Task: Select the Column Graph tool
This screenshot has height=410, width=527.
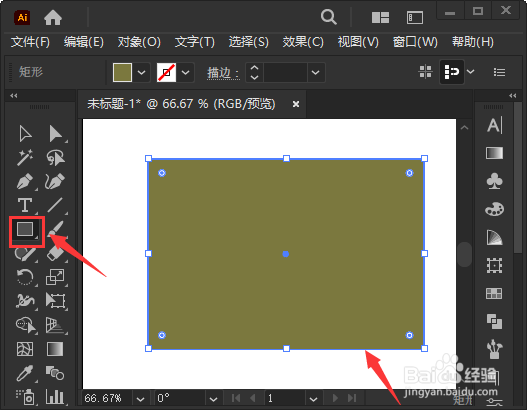Action: pos(55,397)
